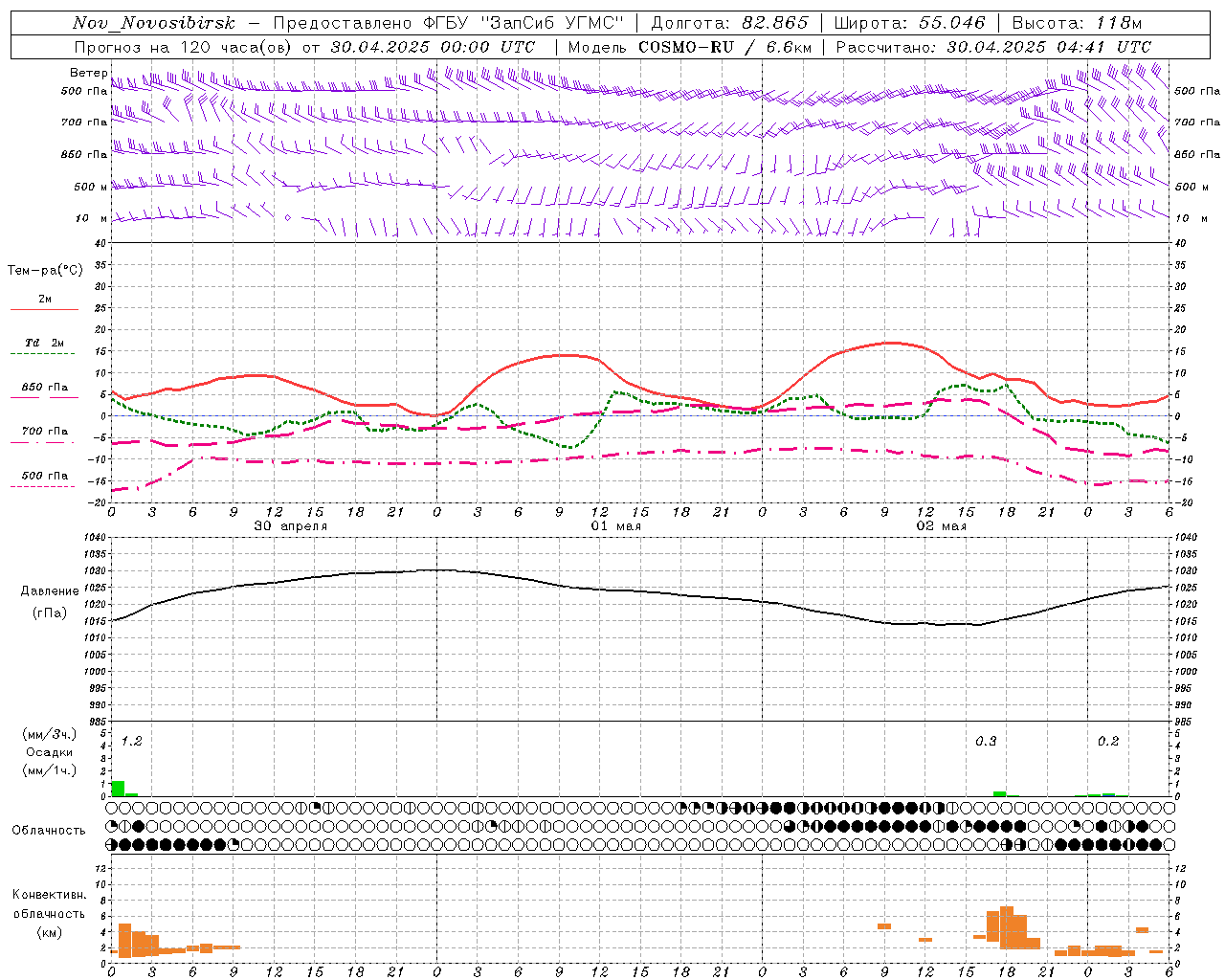Image resolution: width=1225 pixels, height=980 pixels.
Task: Click the Ветер panel label
Action: pyautogui.click(x=89, y=73)
